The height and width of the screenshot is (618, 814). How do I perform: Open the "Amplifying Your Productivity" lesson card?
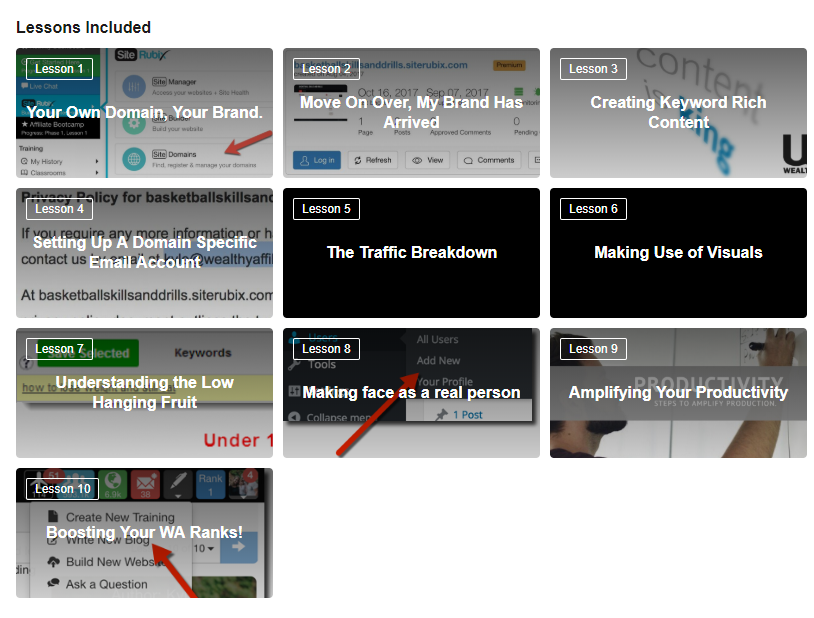(678, 393)
